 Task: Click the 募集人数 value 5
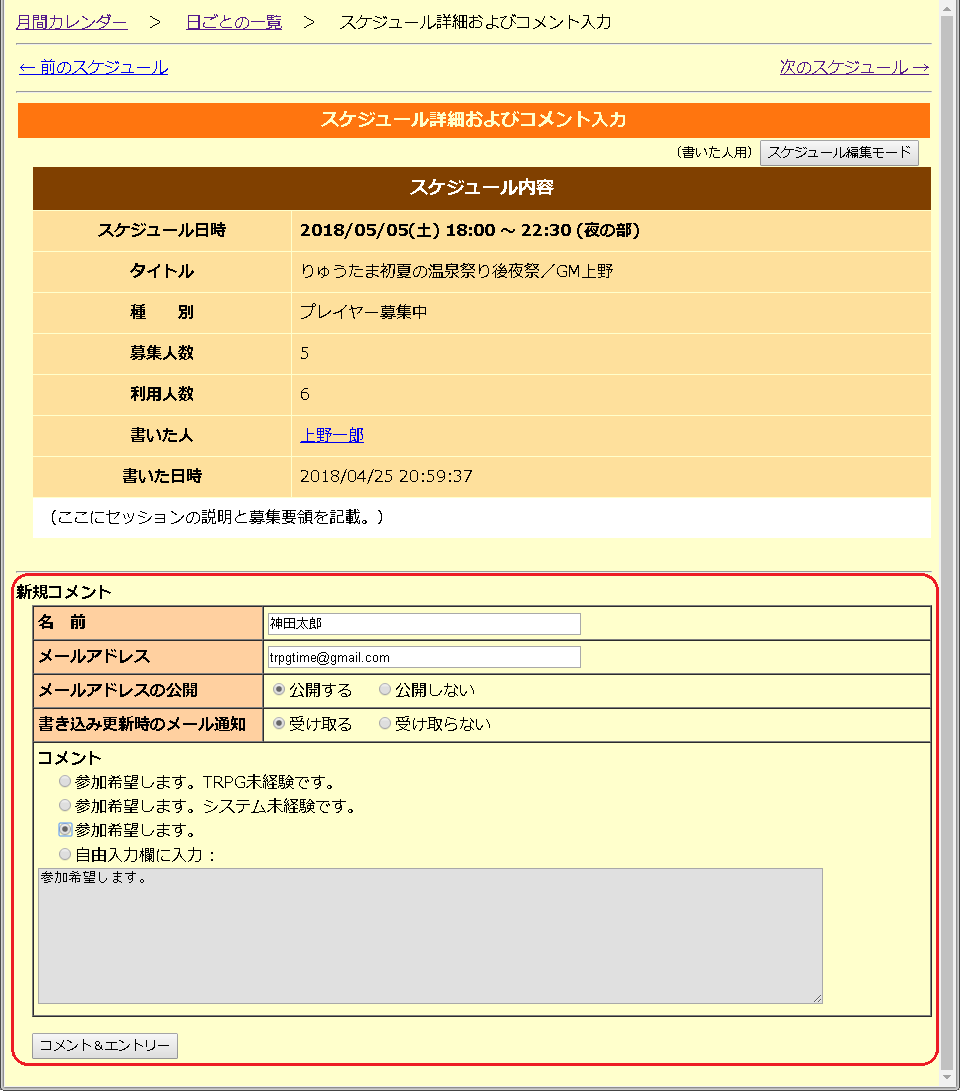pos(304,353)
